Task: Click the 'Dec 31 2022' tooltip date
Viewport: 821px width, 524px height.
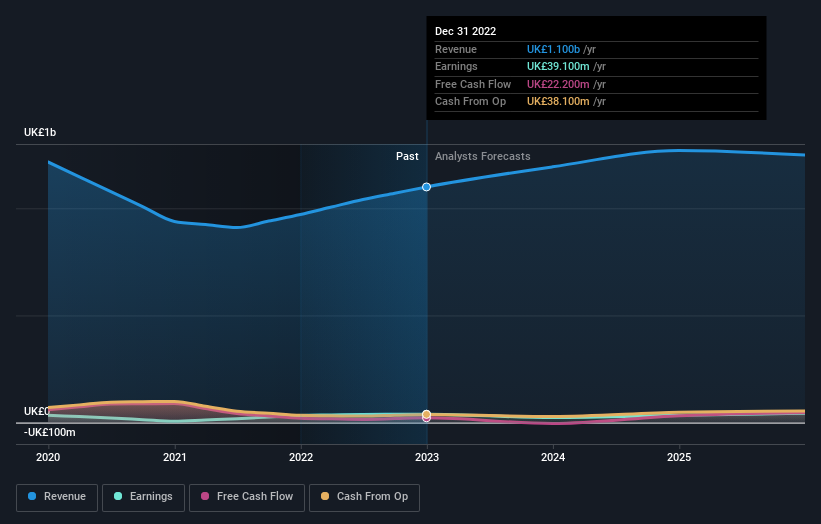Action: [x=465, y=31]
